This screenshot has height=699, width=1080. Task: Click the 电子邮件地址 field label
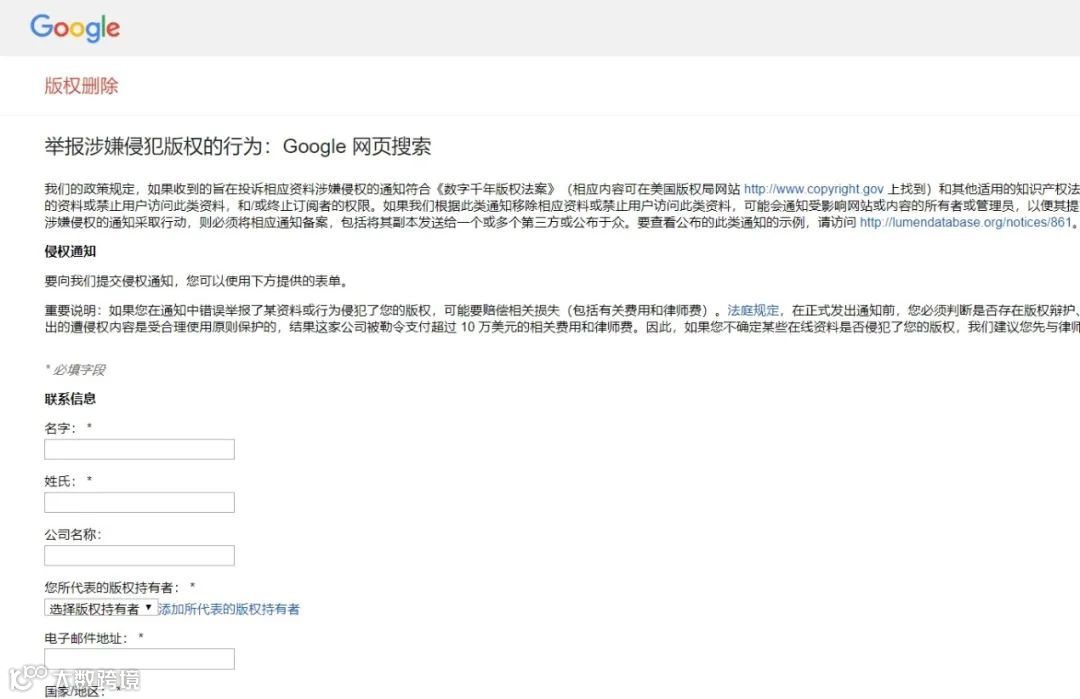(x=86, y=638)
